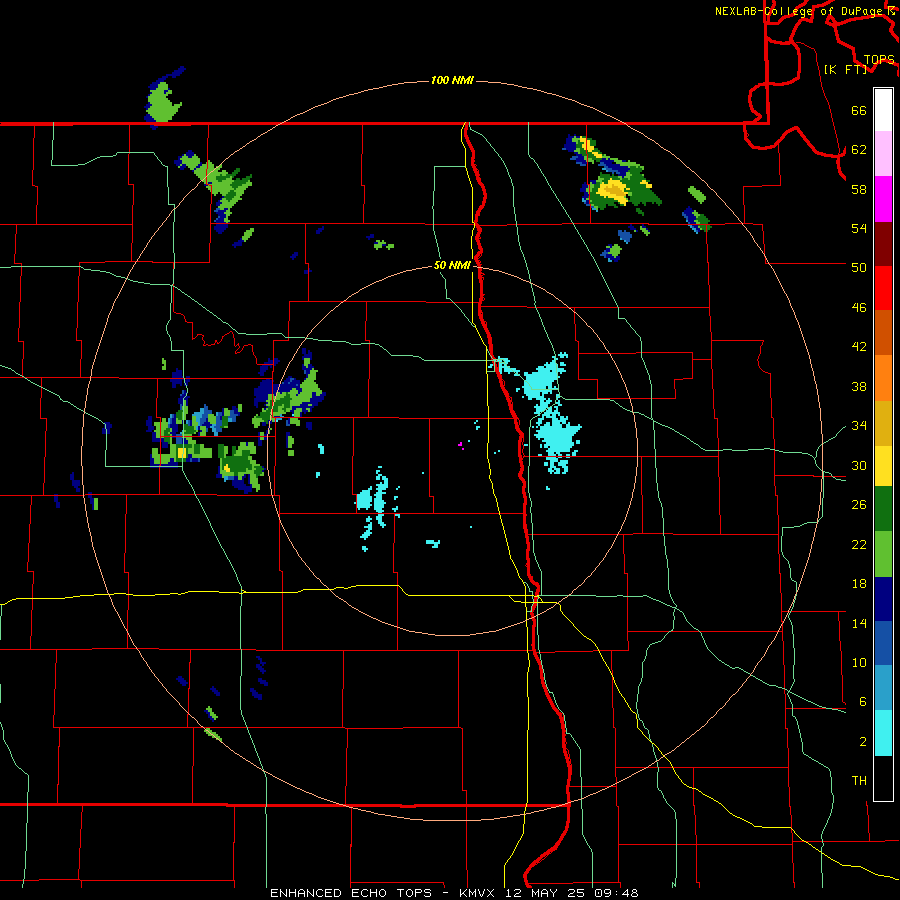
Task: Click the "09:48" timestamp in the caption
Action: pyautogui.click(x=616, y=893)
